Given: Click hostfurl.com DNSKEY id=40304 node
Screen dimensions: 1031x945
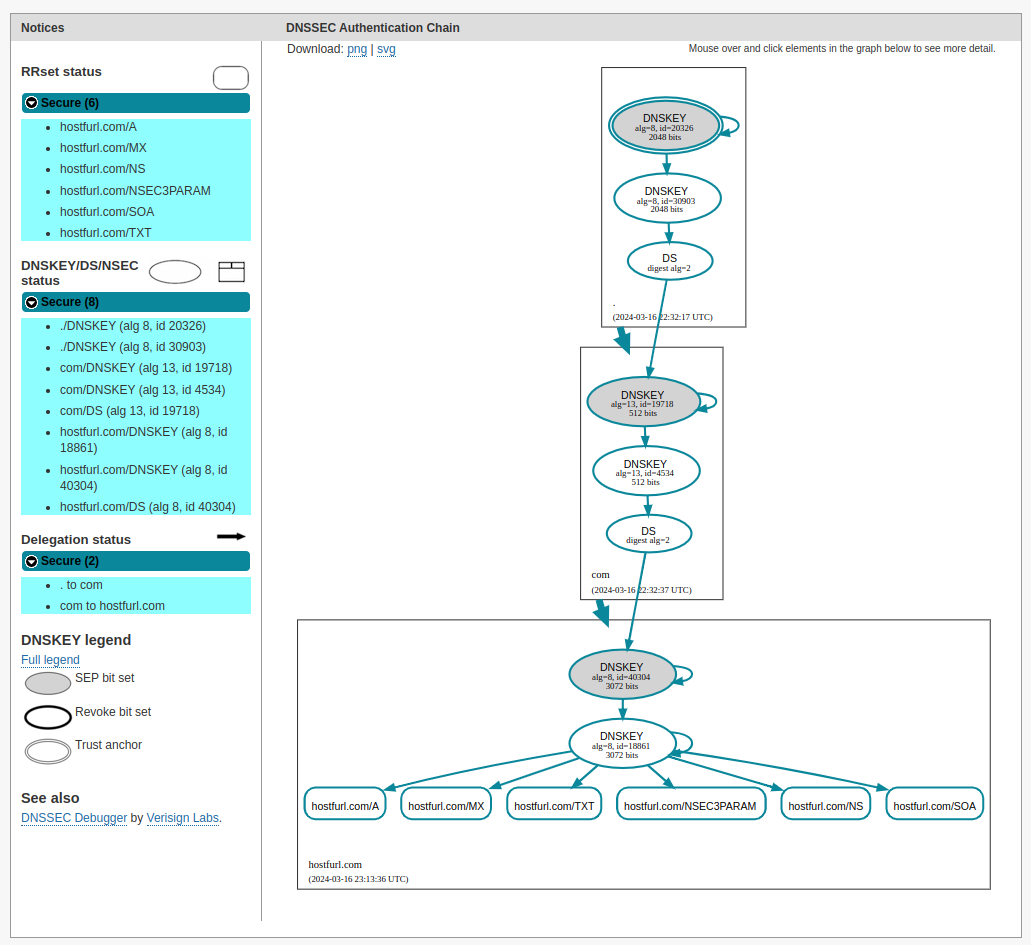Looking at the screenshot, I should coord(621,675).
